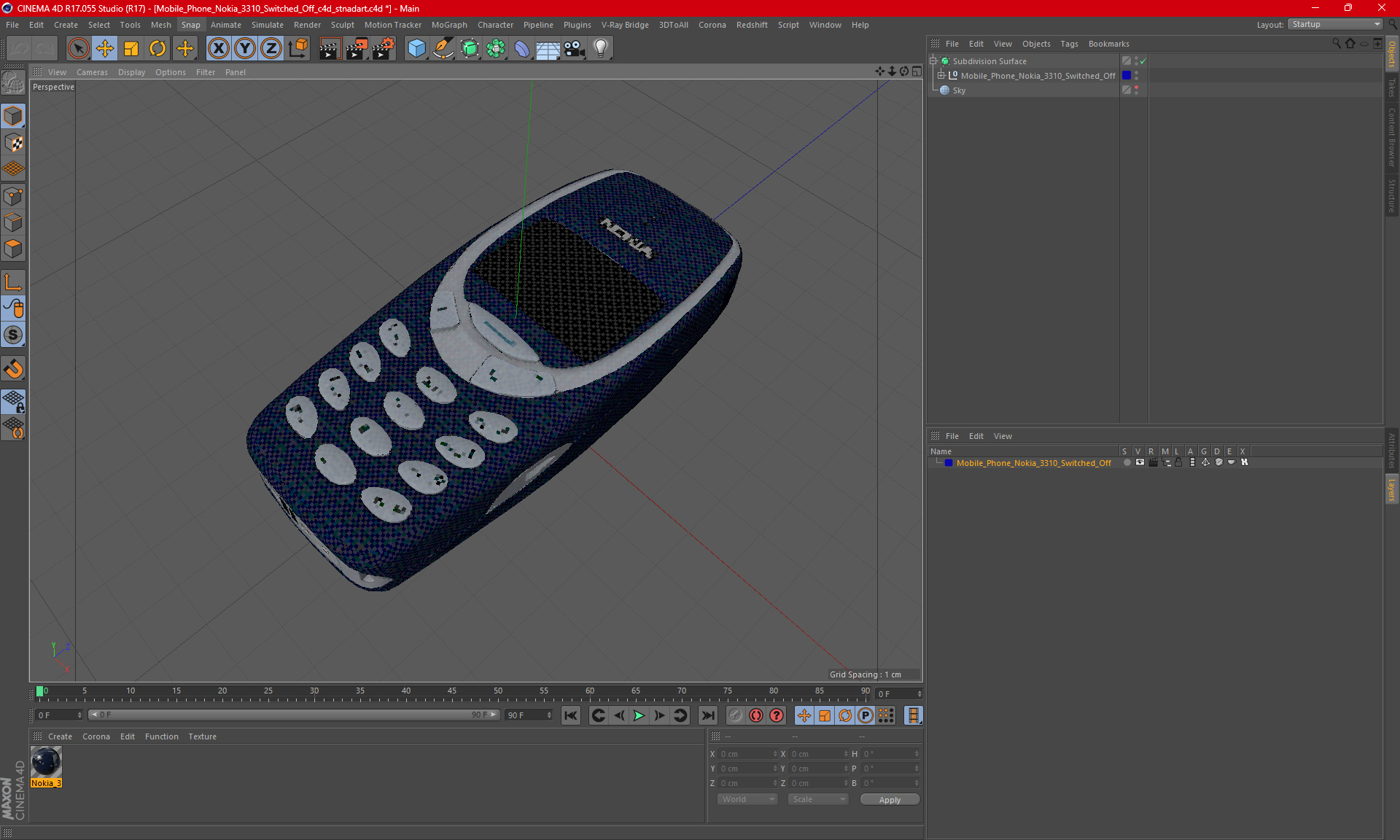1400x840 pixels.
Task: Open the Content Browser side tab
Action: coord(1391,137)
